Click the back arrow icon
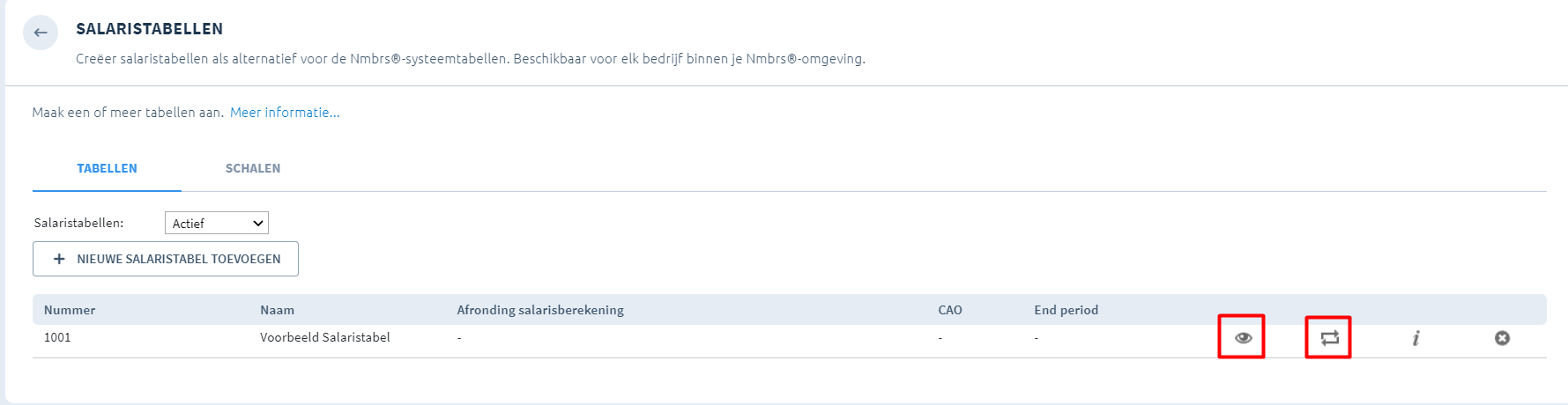Image resolution: width=1568 pixels, height=405 pixels. coord(41,33)
